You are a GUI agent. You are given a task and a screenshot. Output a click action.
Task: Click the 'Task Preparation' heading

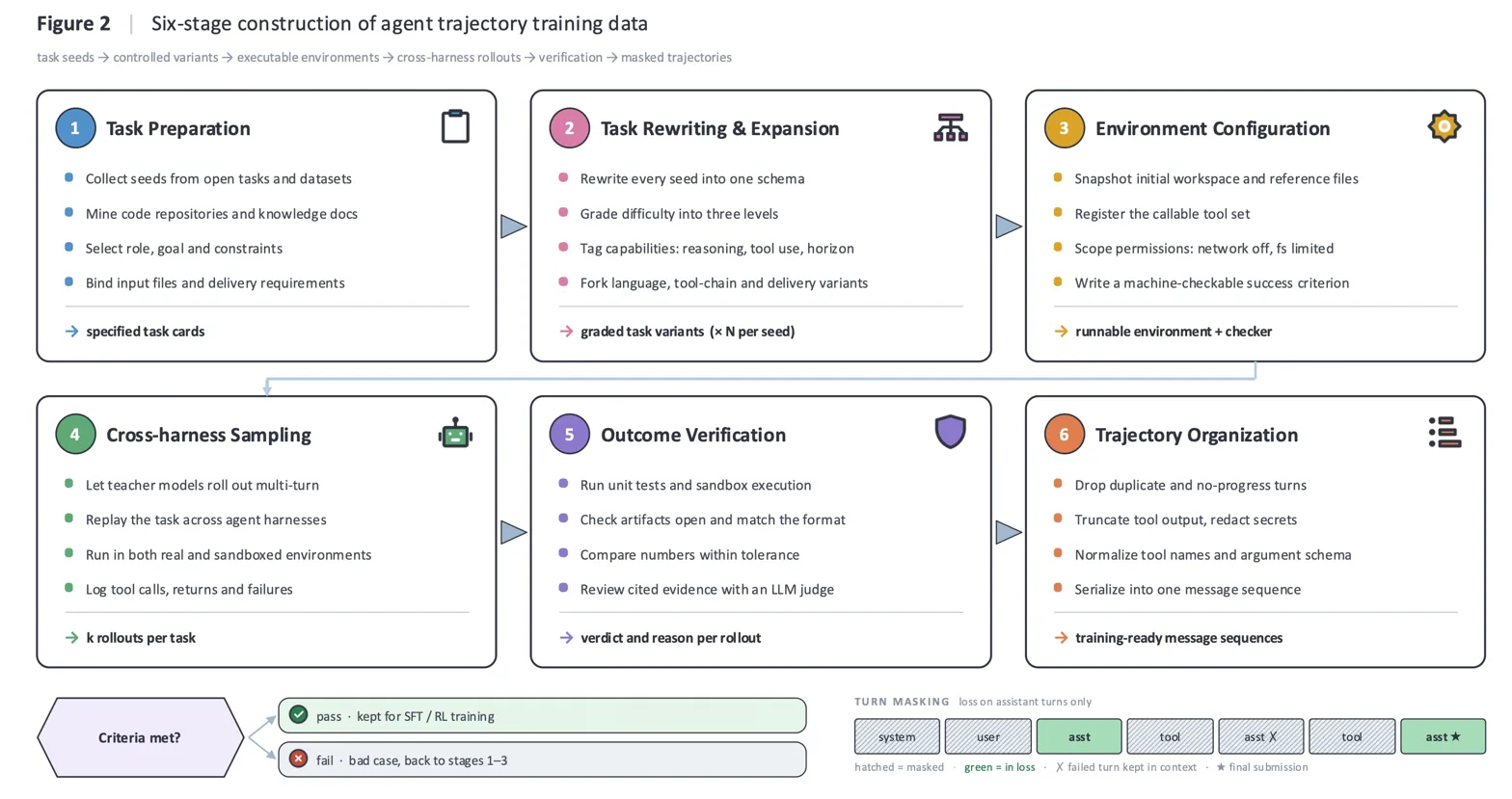[178, 128]
